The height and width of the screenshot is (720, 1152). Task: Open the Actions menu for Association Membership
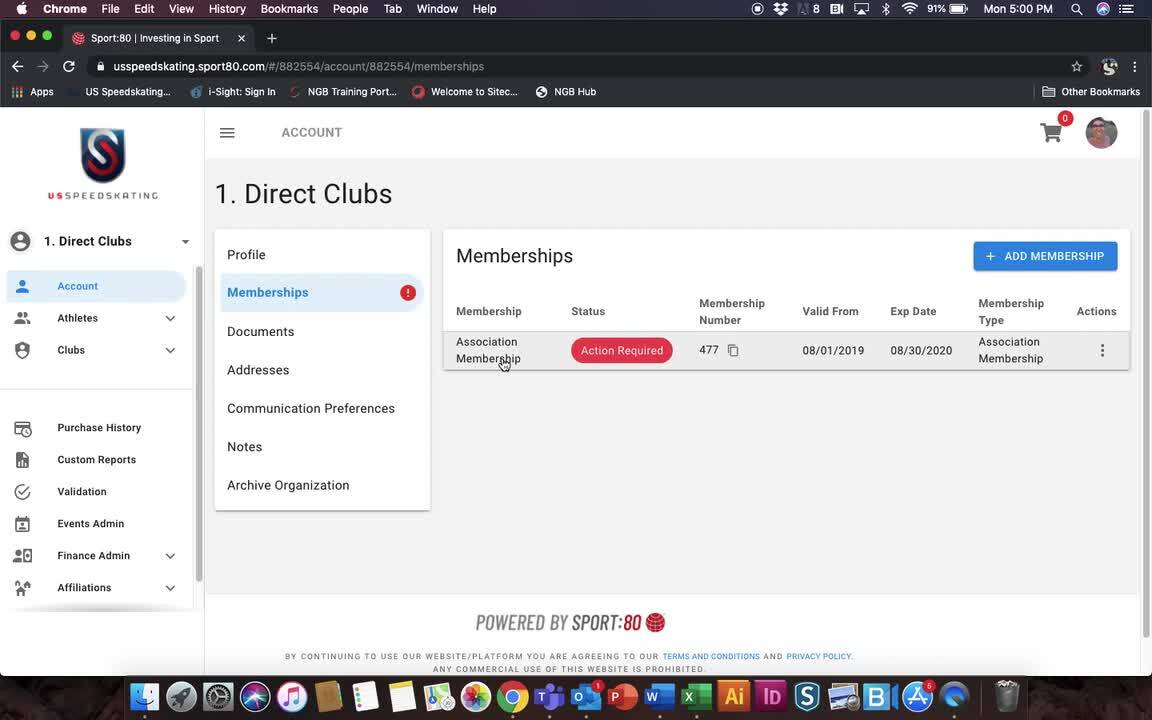pos(1102,350)
